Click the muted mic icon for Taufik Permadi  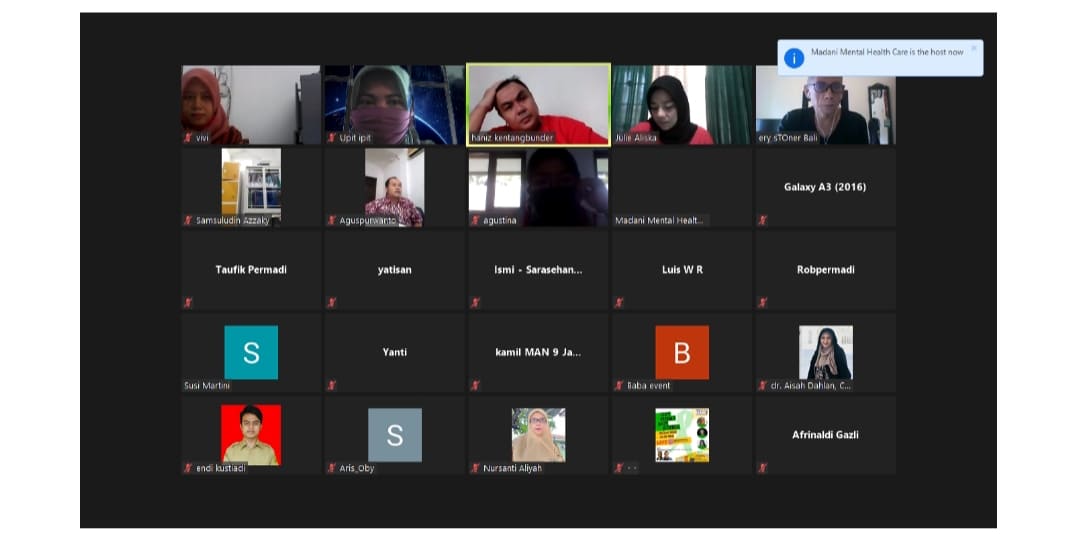(188, 302)
